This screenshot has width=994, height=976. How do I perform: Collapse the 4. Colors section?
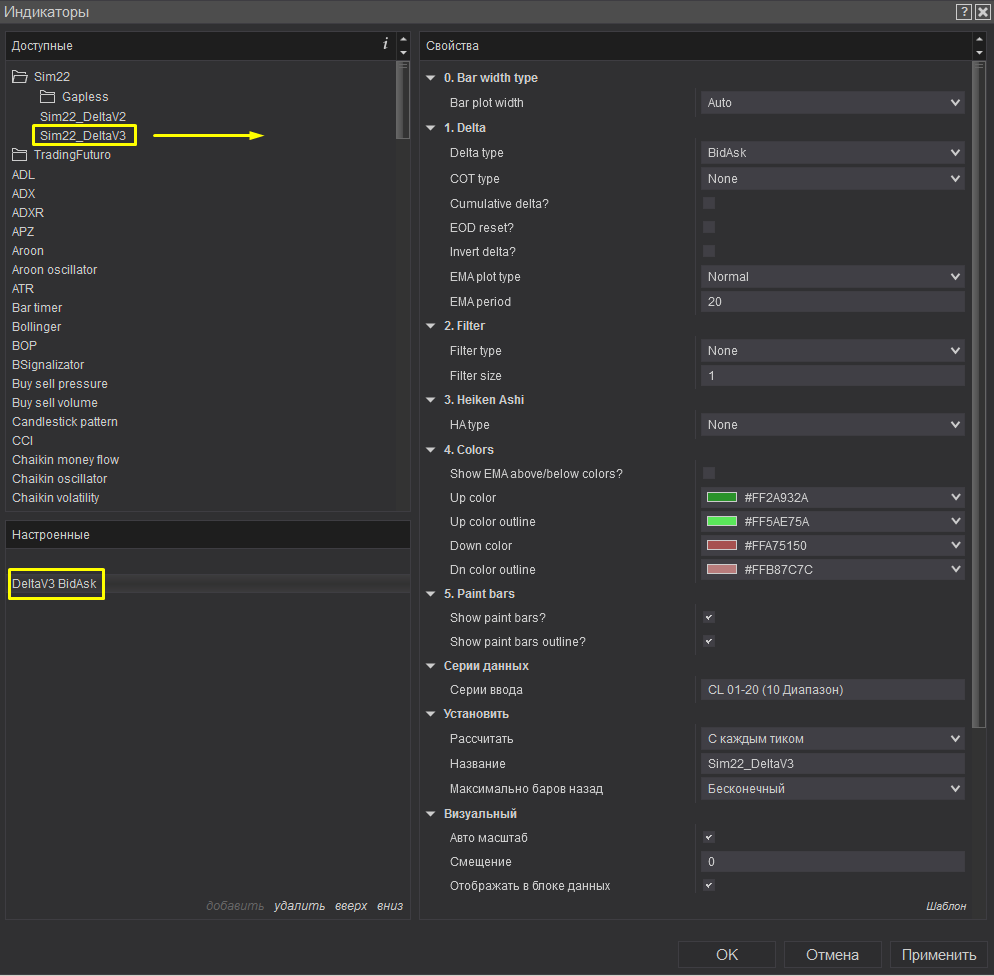click(431, 450)
